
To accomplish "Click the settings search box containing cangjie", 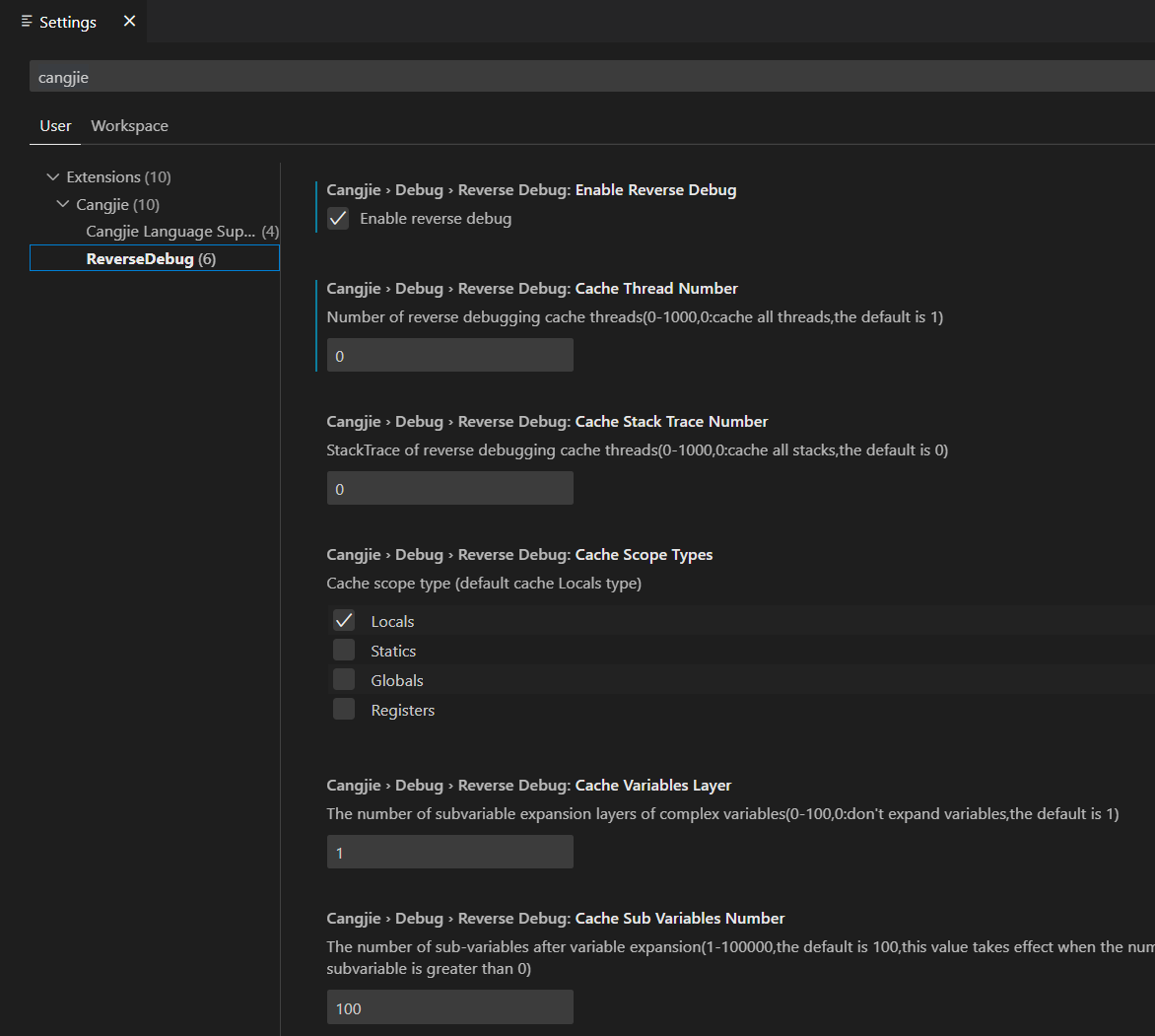I will (x=591, y=77).
